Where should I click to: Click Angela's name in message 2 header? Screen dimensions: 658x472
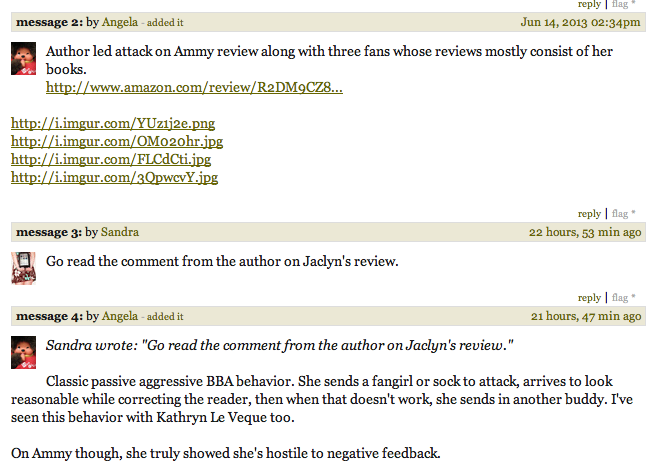(120, 21)
